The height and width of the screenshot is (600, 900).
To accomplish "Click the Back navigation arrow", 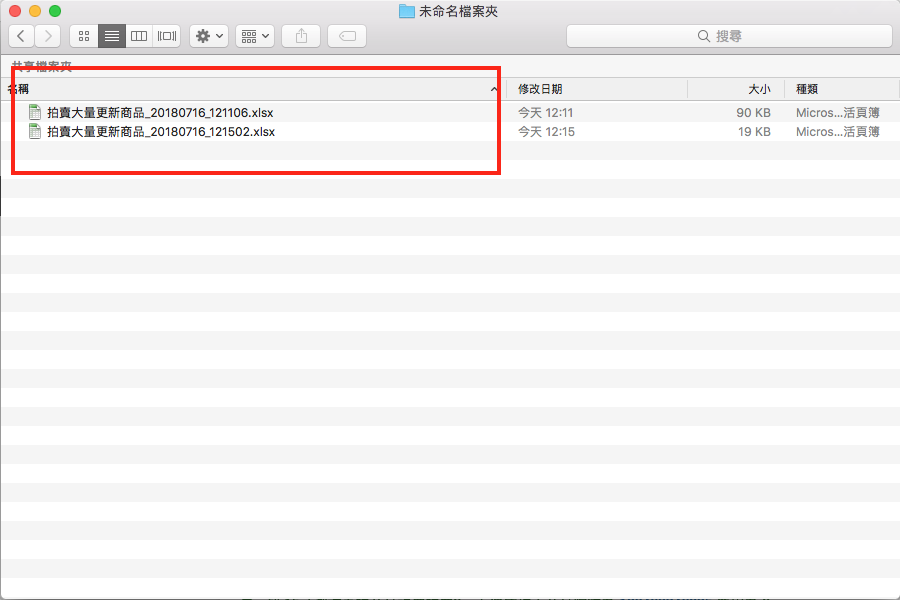I will click(21, 36).
